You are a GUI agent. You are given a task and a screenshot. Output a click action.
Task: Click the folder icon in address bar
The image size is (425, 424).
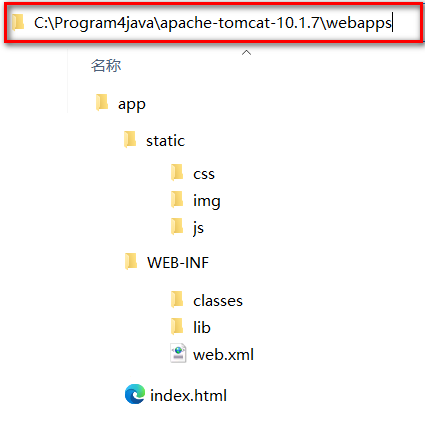click(19, 22)
